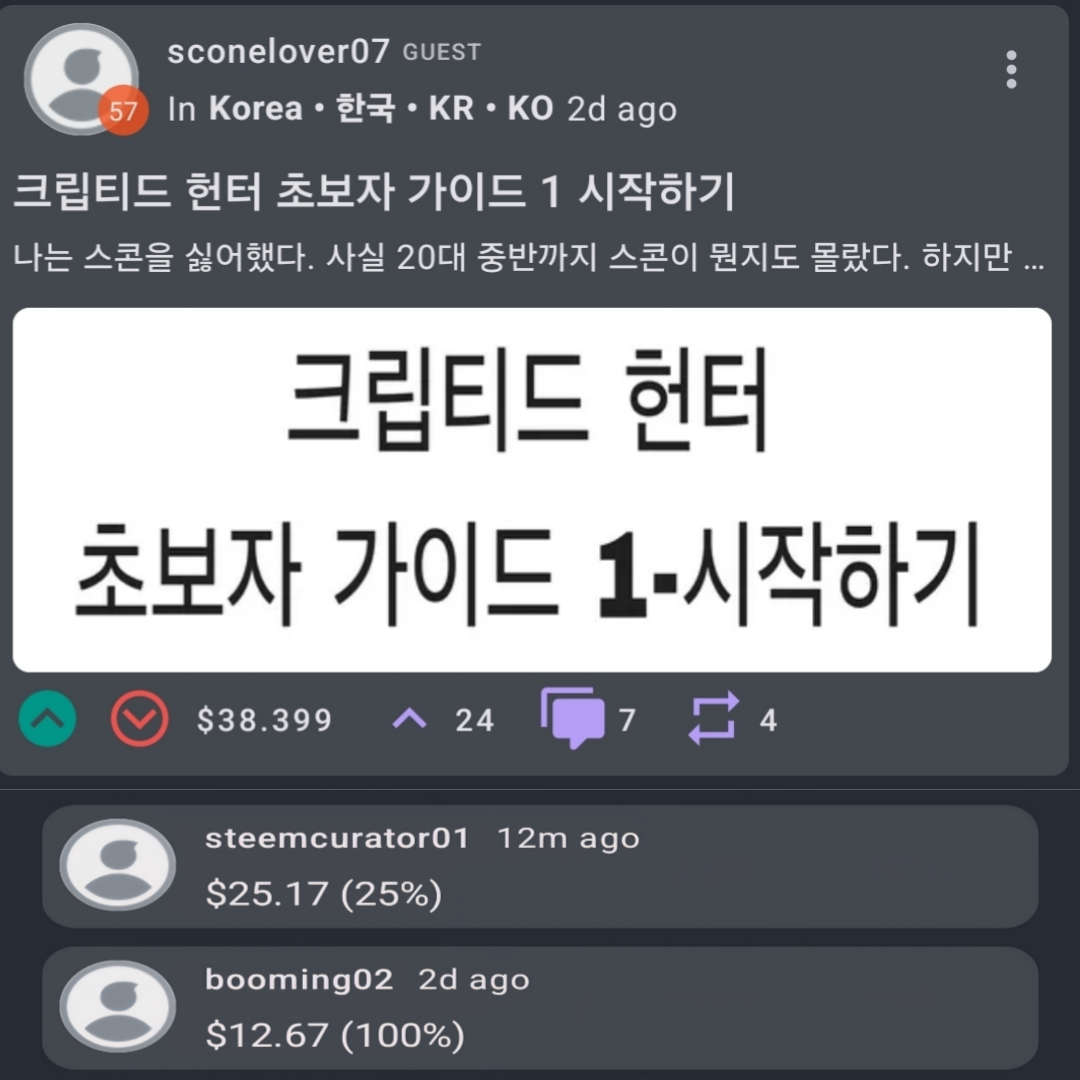Open booming02 username in voter list
This screenshot has width=1080, height=1080.
[x=299, y=980]
